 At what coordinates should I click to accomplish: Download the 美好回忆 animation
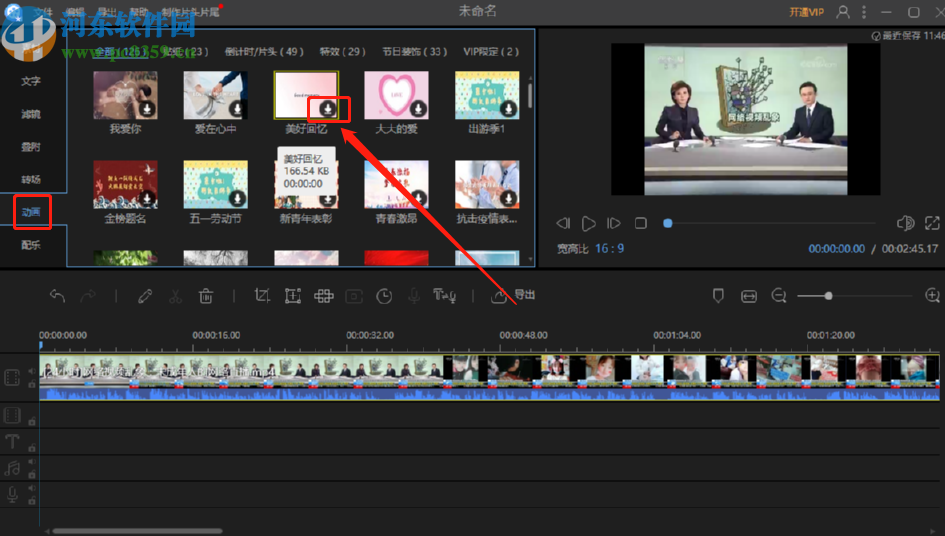(328, 109)
